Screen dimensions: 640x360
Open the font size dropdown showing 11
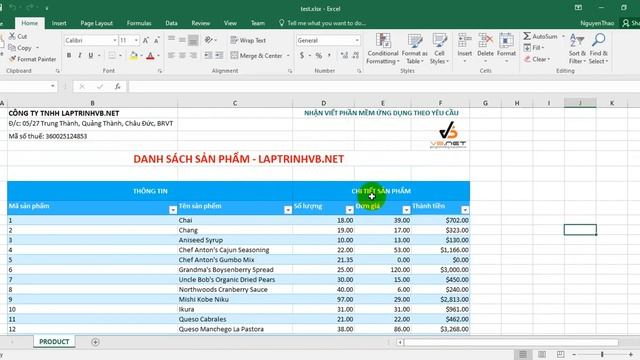point(136,40)
